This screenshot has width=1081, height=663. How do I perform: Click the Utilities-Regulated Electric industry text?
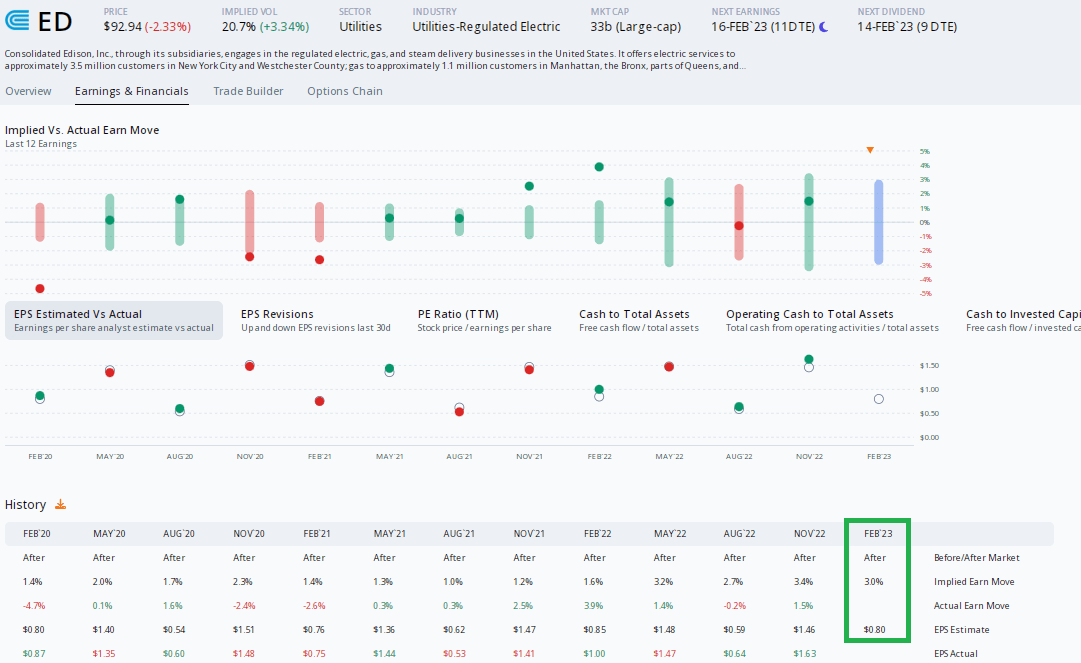[x=486, y=27]
